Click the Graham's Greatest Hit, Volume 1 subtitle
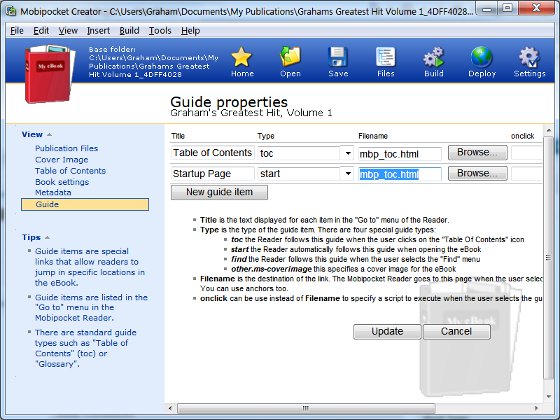560x420 pixels. point(251,113)
